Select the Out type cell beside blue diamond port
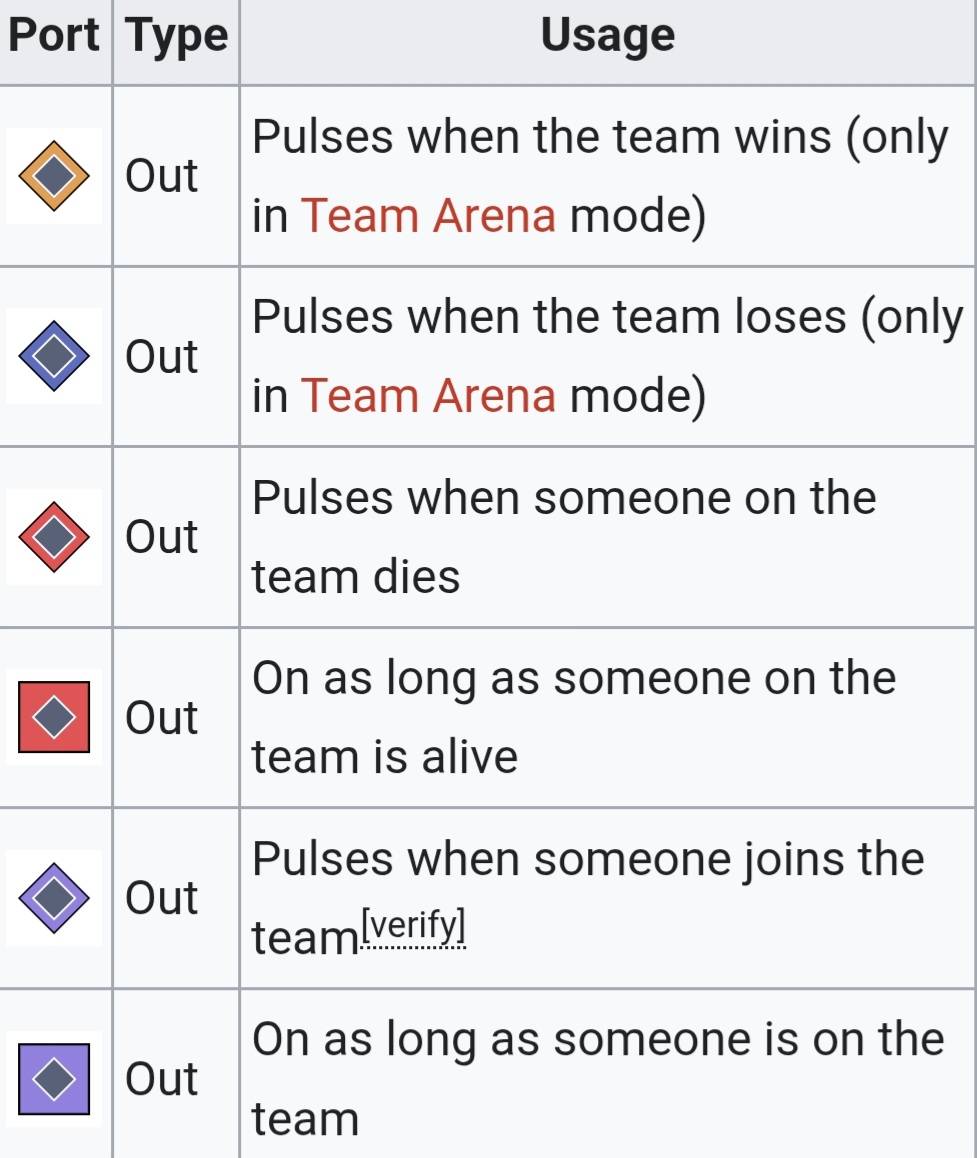This screenshot has width=977, height=1158. click(162, 357)
